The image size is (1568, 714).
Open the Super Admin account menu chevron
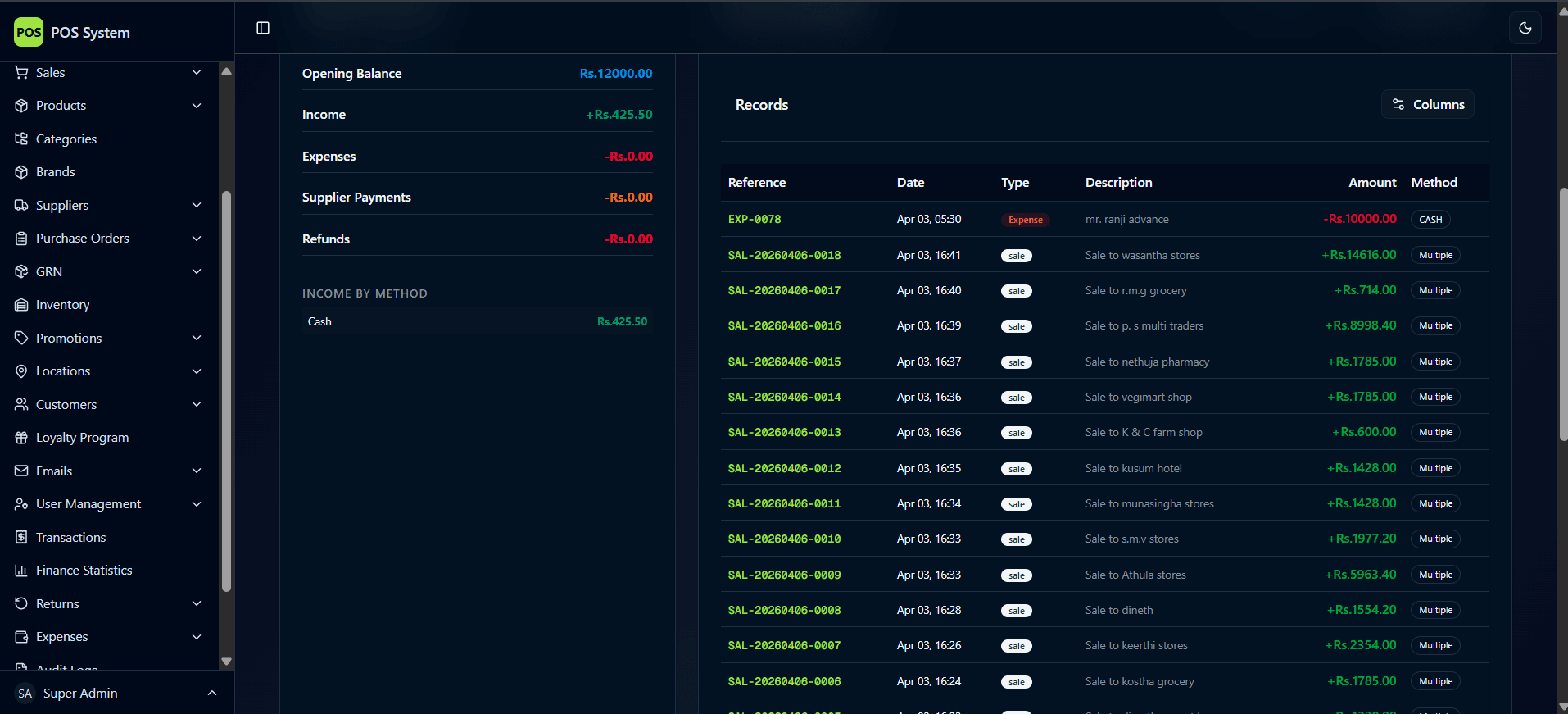[x=212, y=694]
